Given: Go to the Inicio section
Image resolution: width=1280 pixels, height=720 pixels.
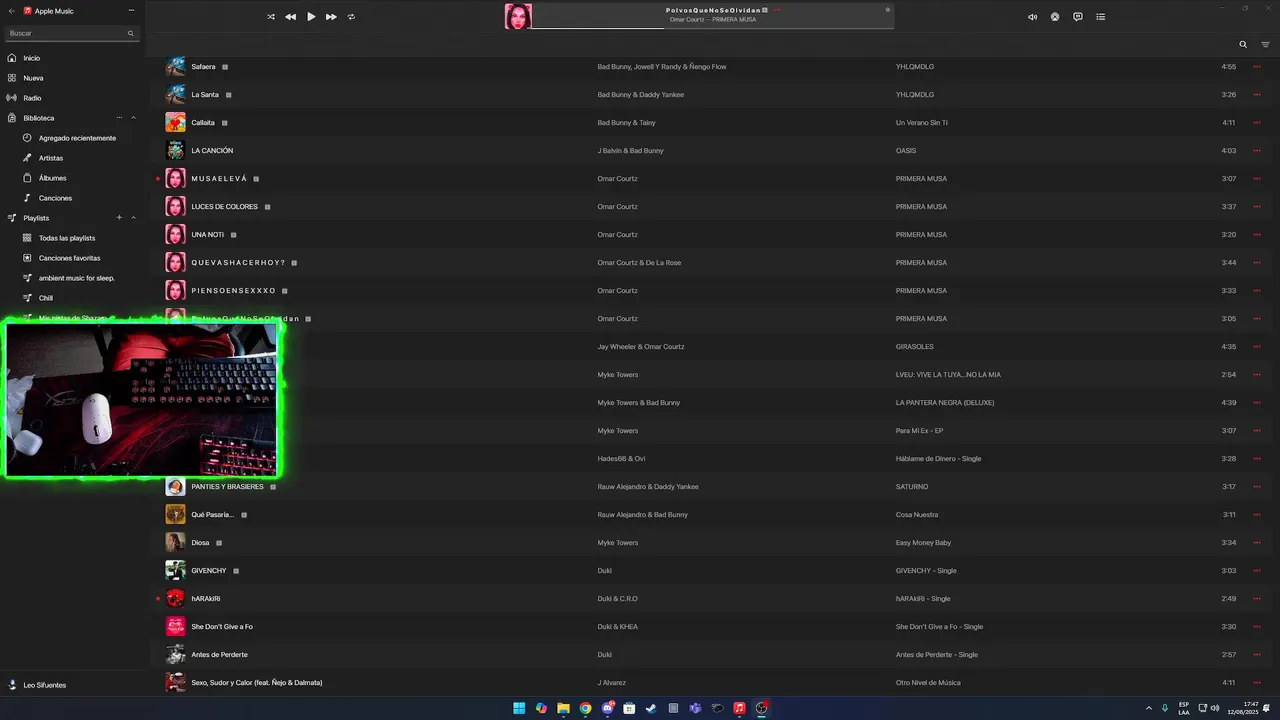Looking at the screenshot, I should [x=31, y=58].
